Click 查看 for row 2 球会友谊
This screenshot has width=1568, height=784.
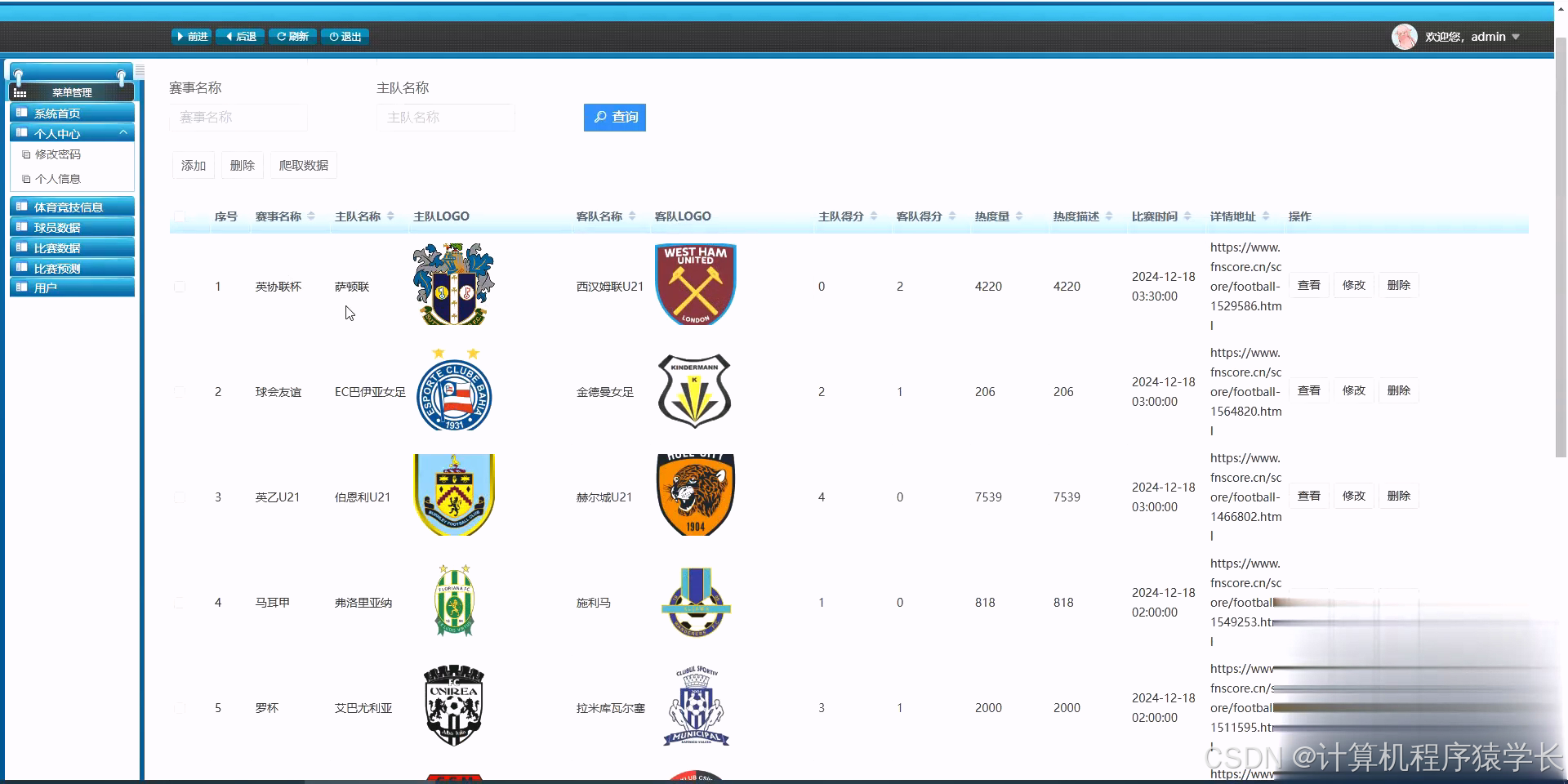point(1309,390)
